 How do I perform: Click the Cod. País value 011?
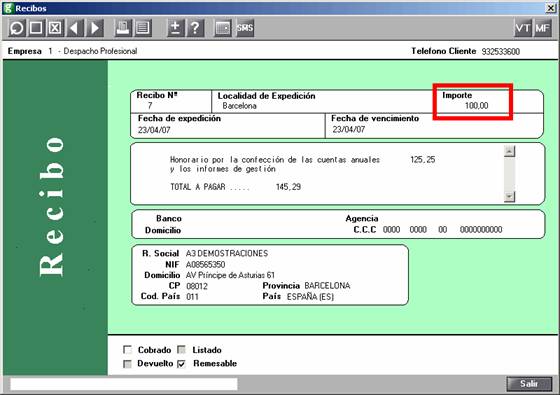pyautogui.click(x=192, y=297)
